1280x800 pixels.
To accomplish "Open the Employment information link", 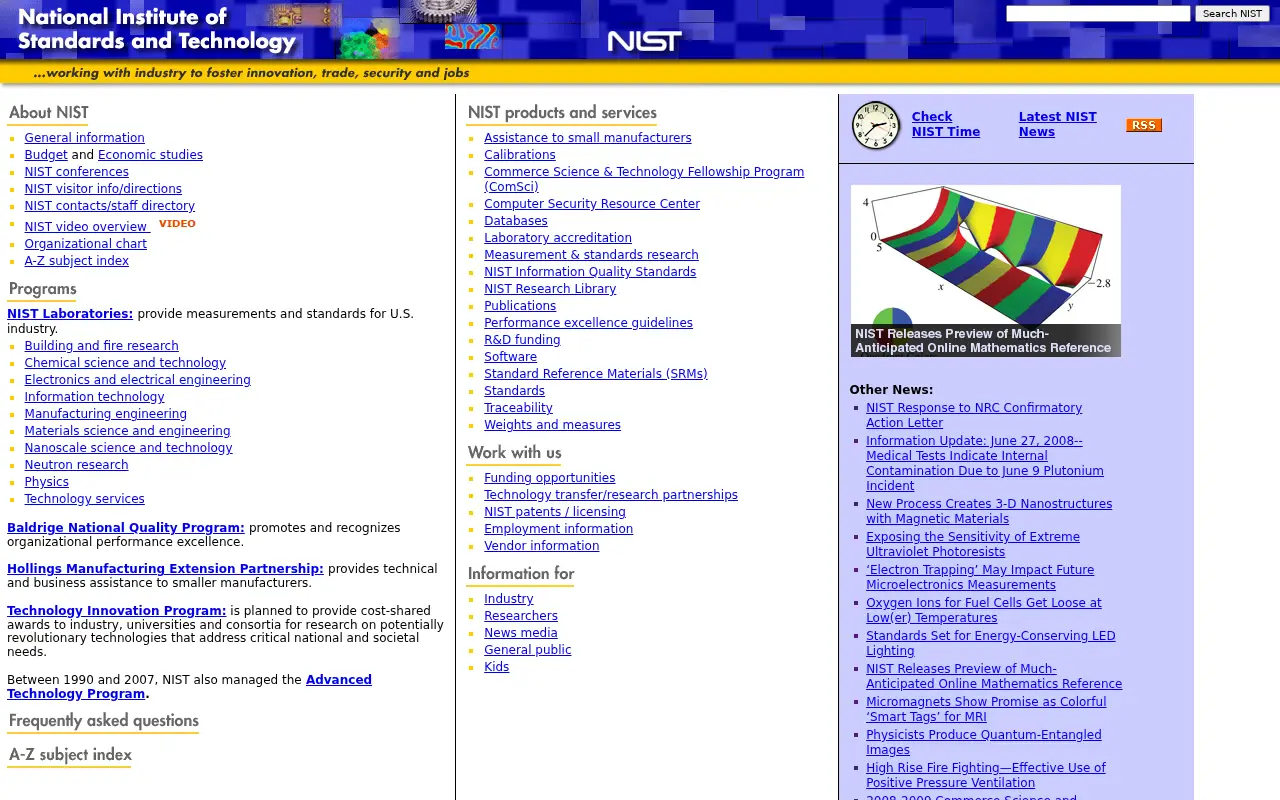I will click(558, 529).
